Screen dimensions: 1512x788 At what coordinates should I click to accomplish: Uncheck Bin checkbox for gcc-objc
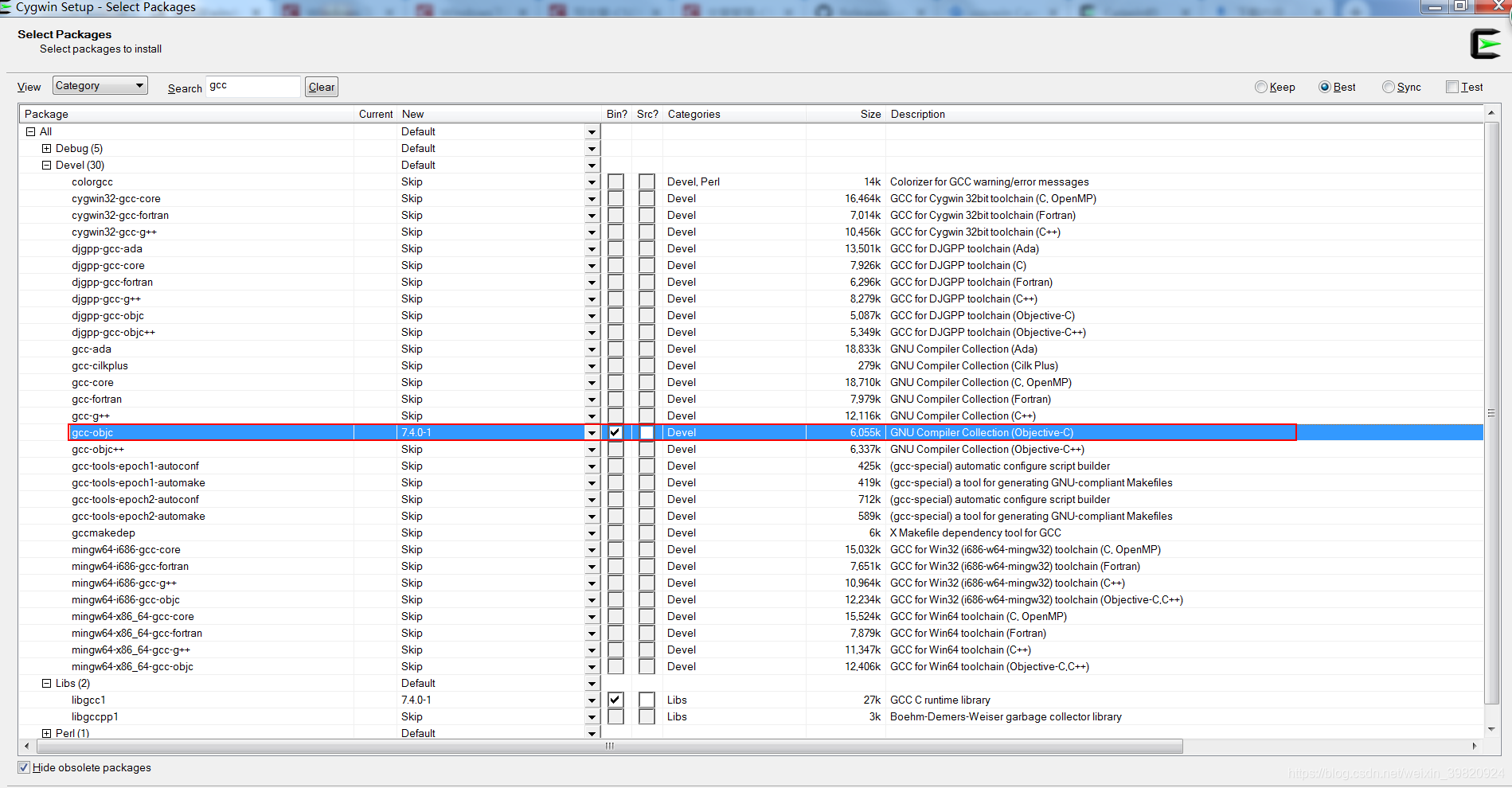pos(615,432)
